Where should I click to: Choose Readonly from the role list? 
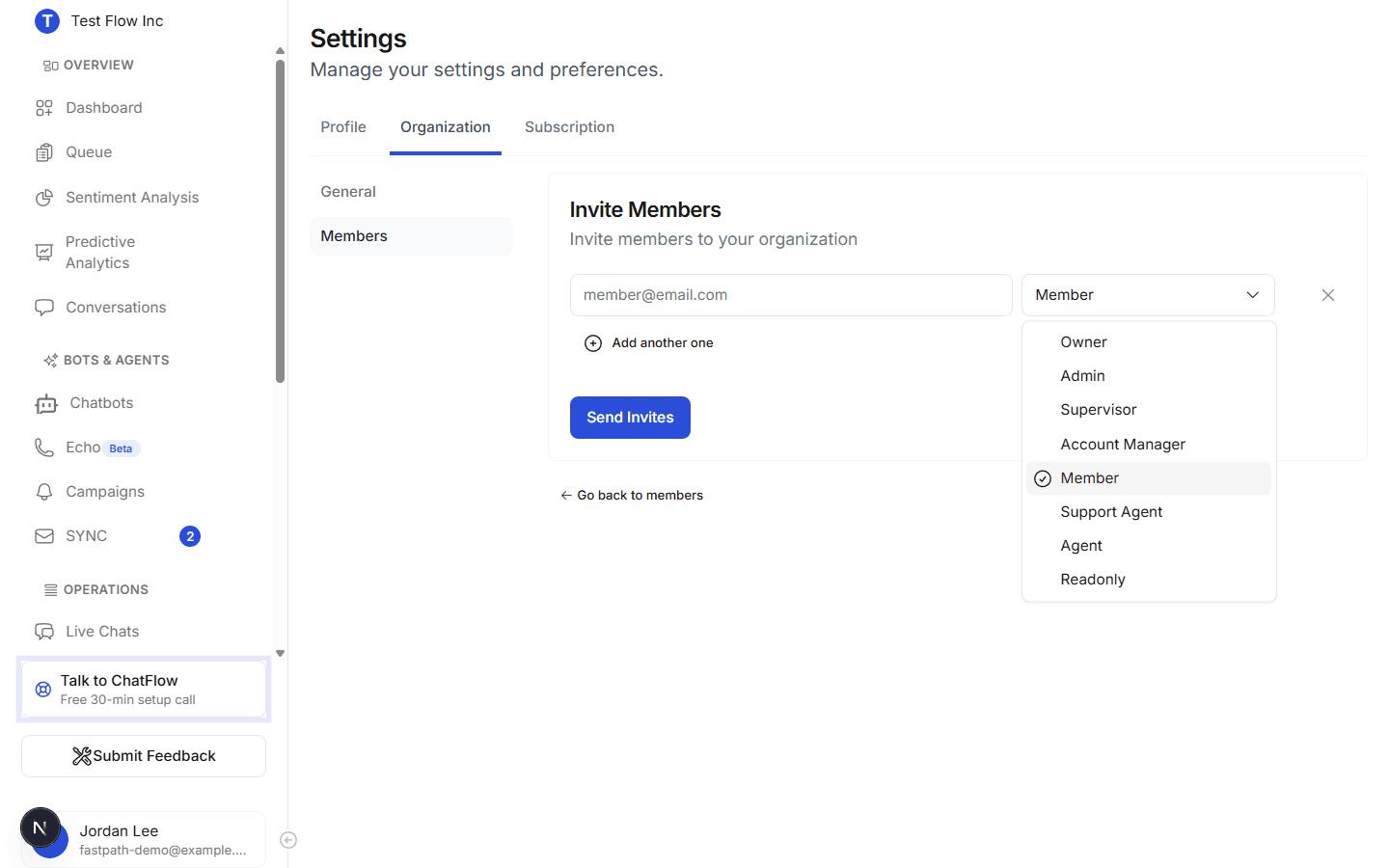point(1149,580)
